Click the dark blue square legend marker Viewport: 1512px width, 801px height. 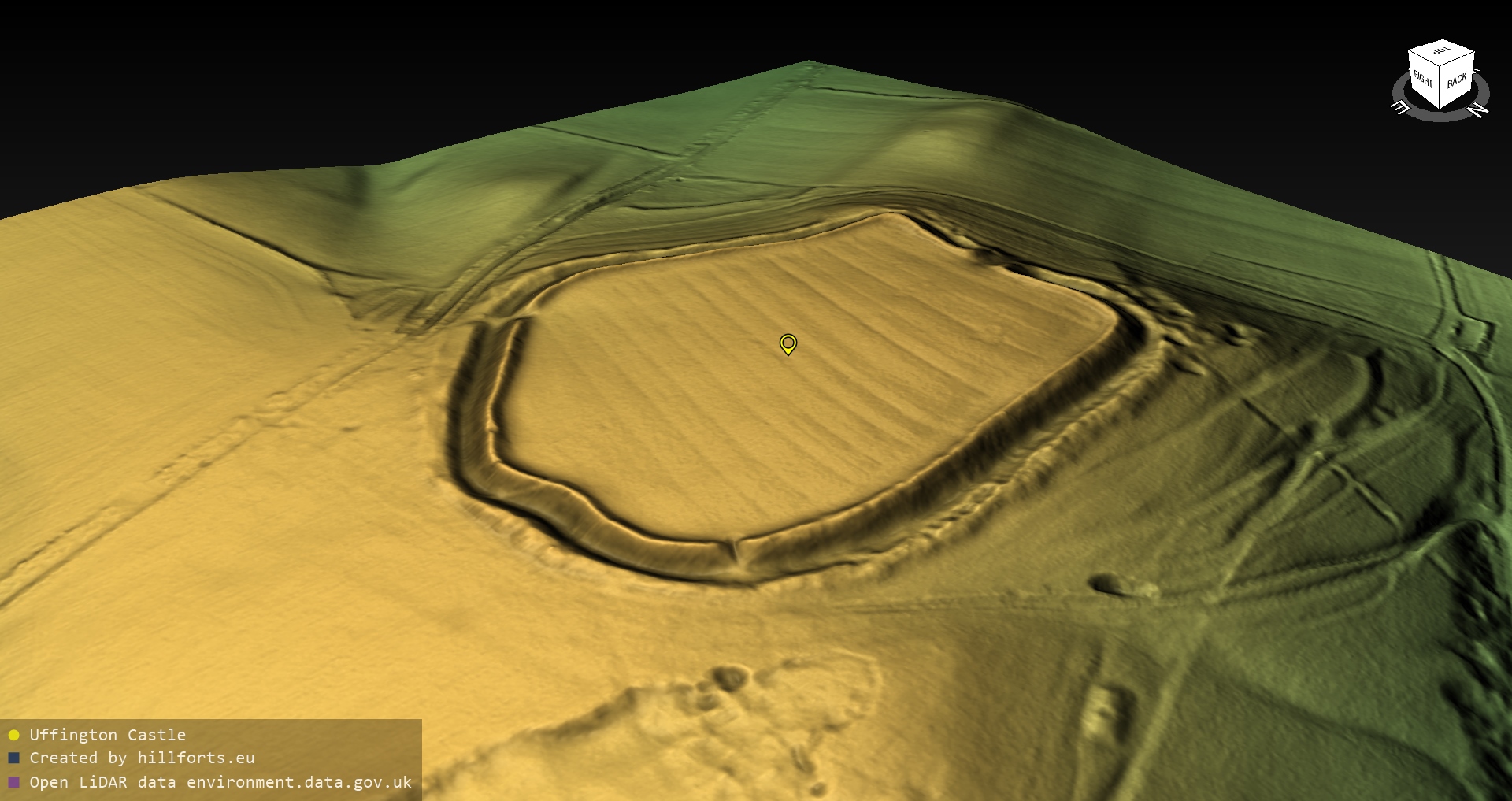[13, 758]
